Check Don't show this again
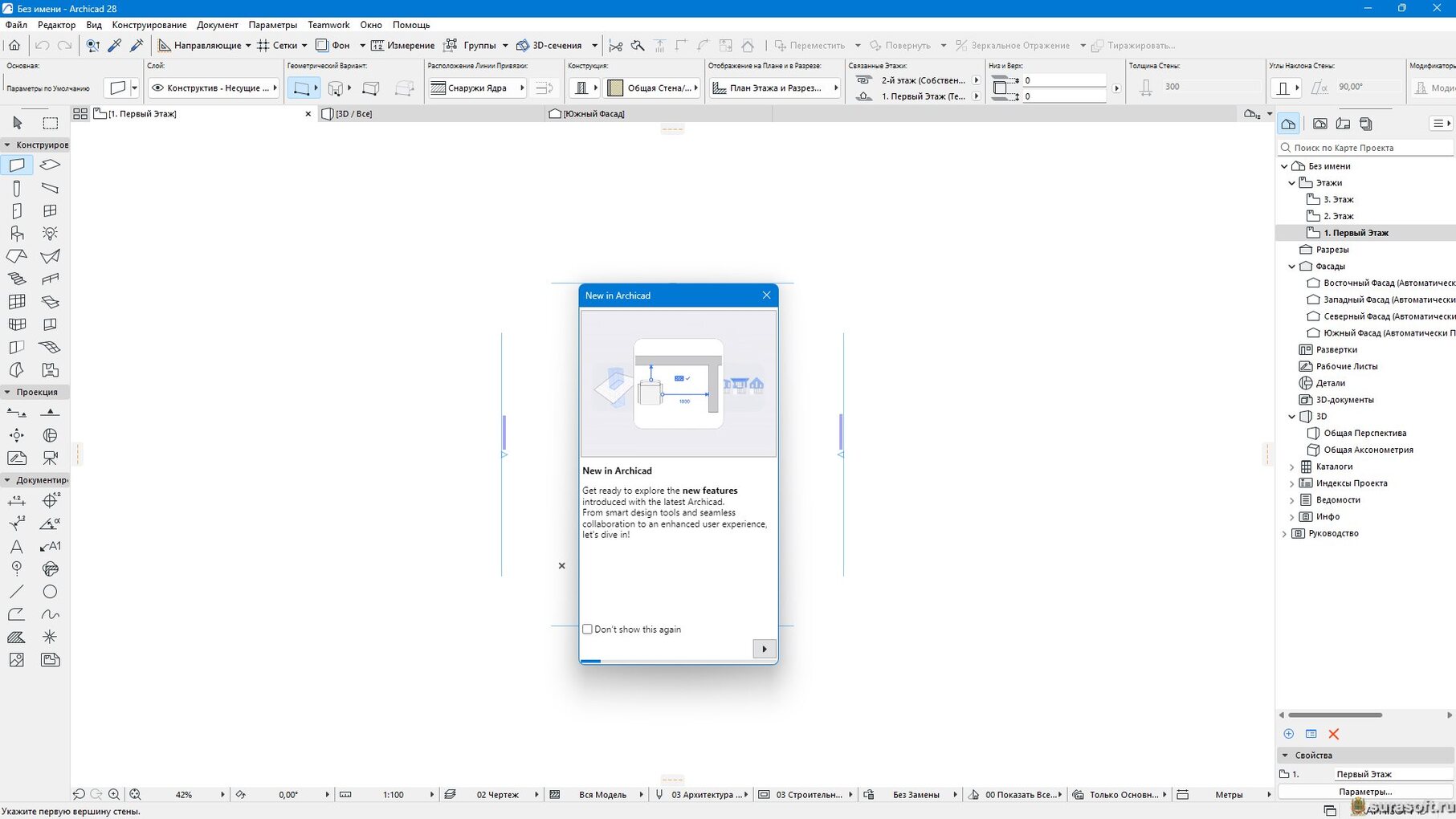 (x=587, y=630)
